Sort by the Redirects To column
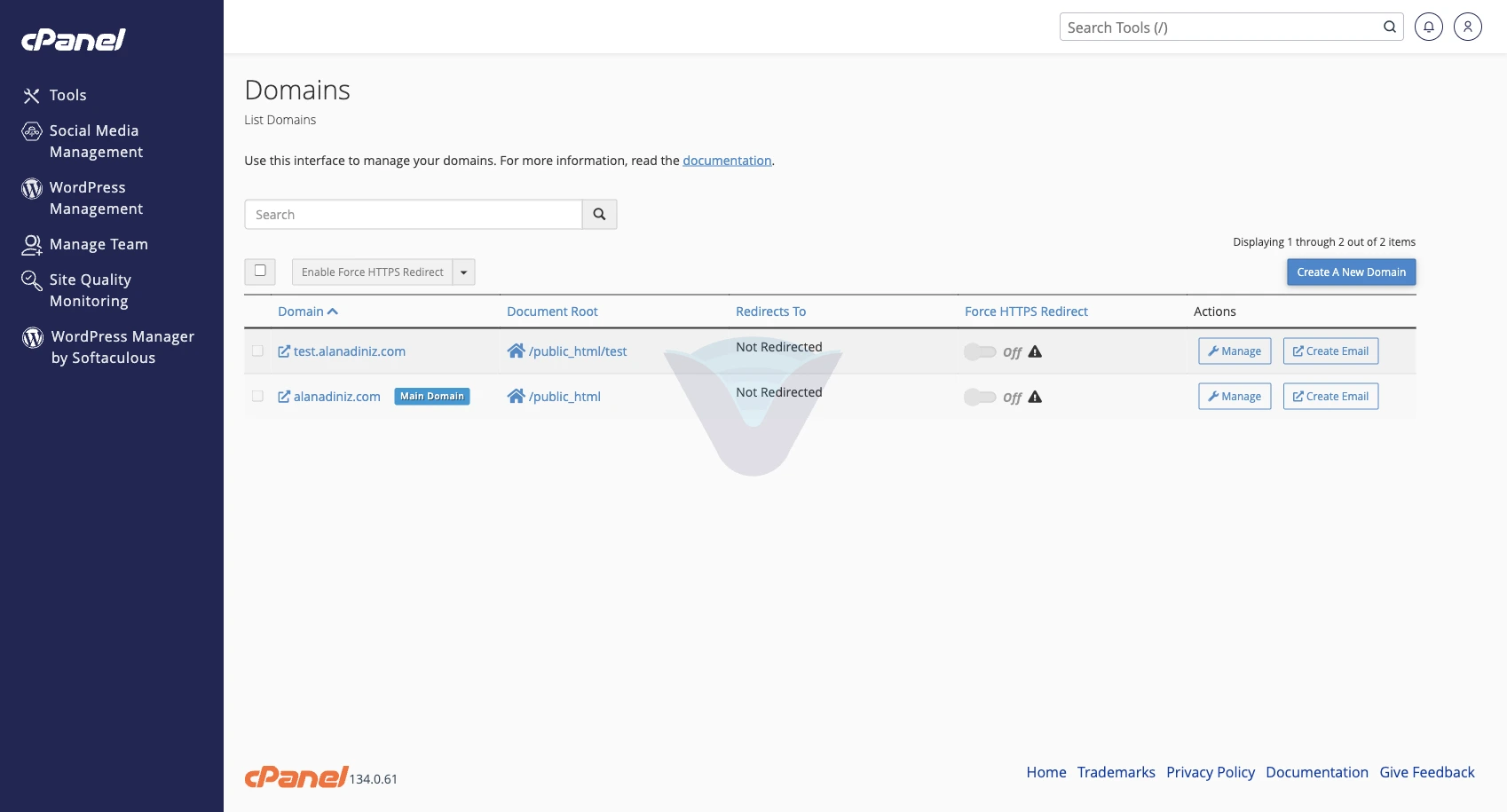Screen dimensions: 1507x812 coord(770,311)
